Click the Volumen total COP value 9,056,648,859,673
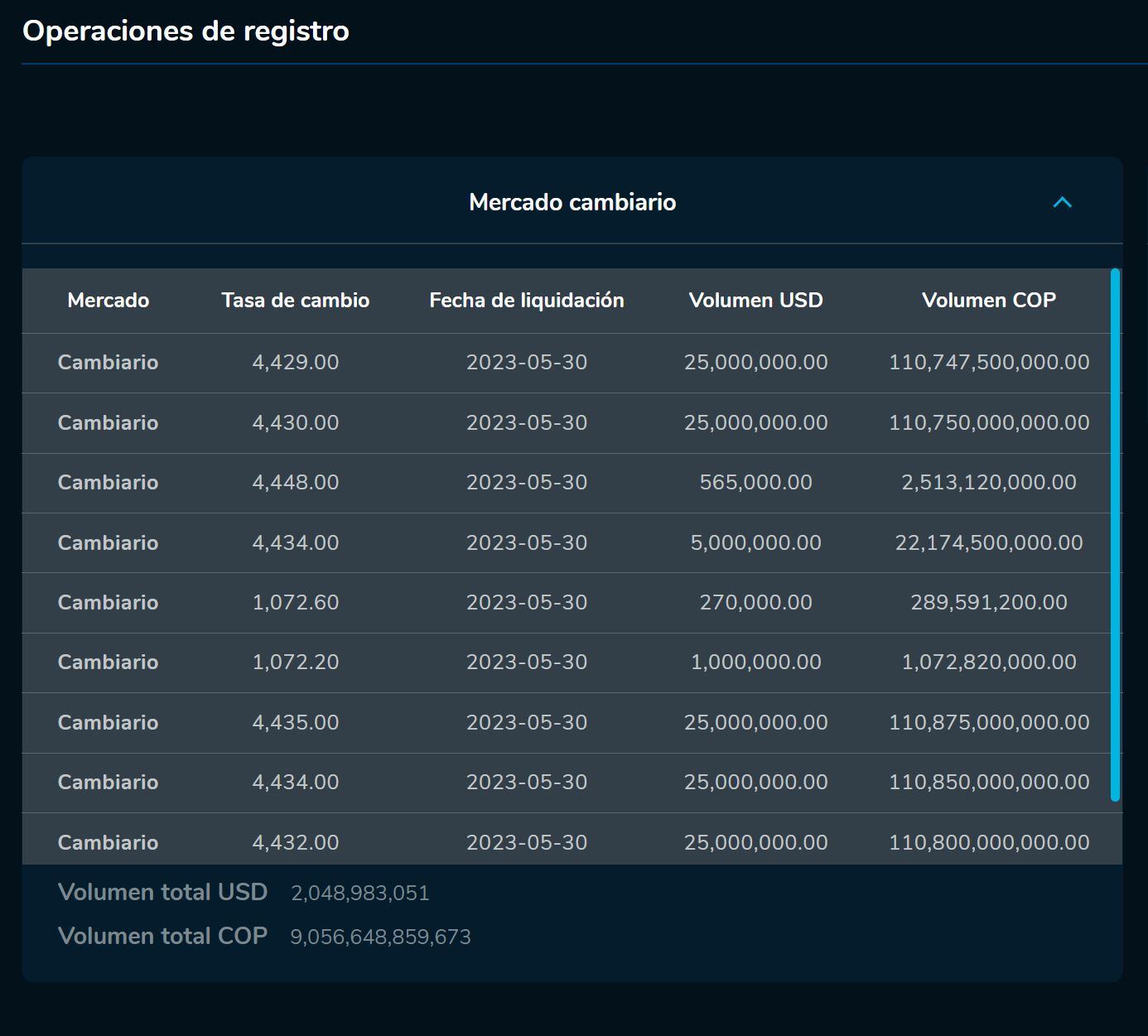The image size is (1148, 1036). (380, 937)
